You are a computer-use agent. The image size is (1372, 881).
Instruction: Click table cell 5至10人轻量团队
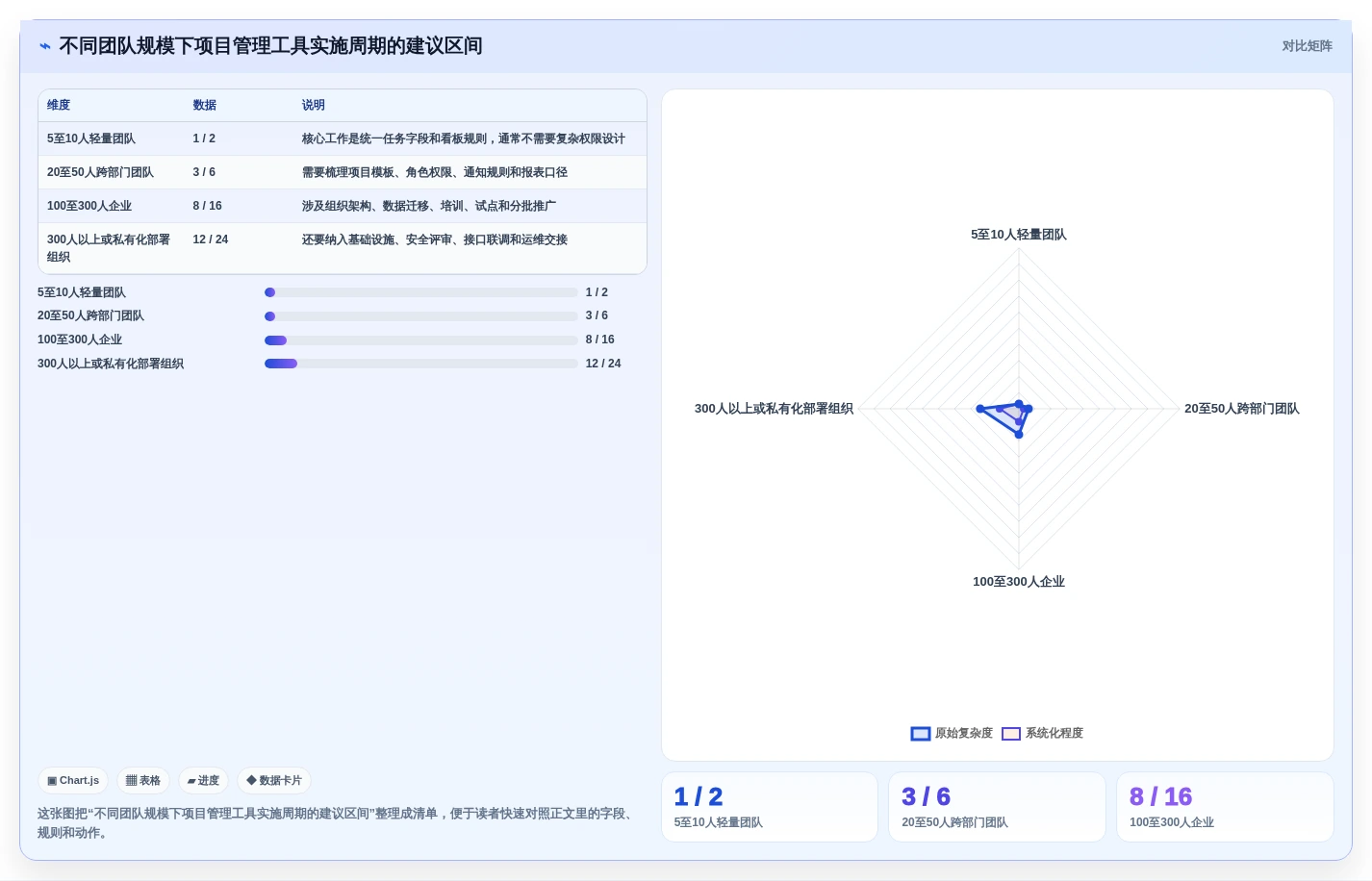tap(91, 139)
